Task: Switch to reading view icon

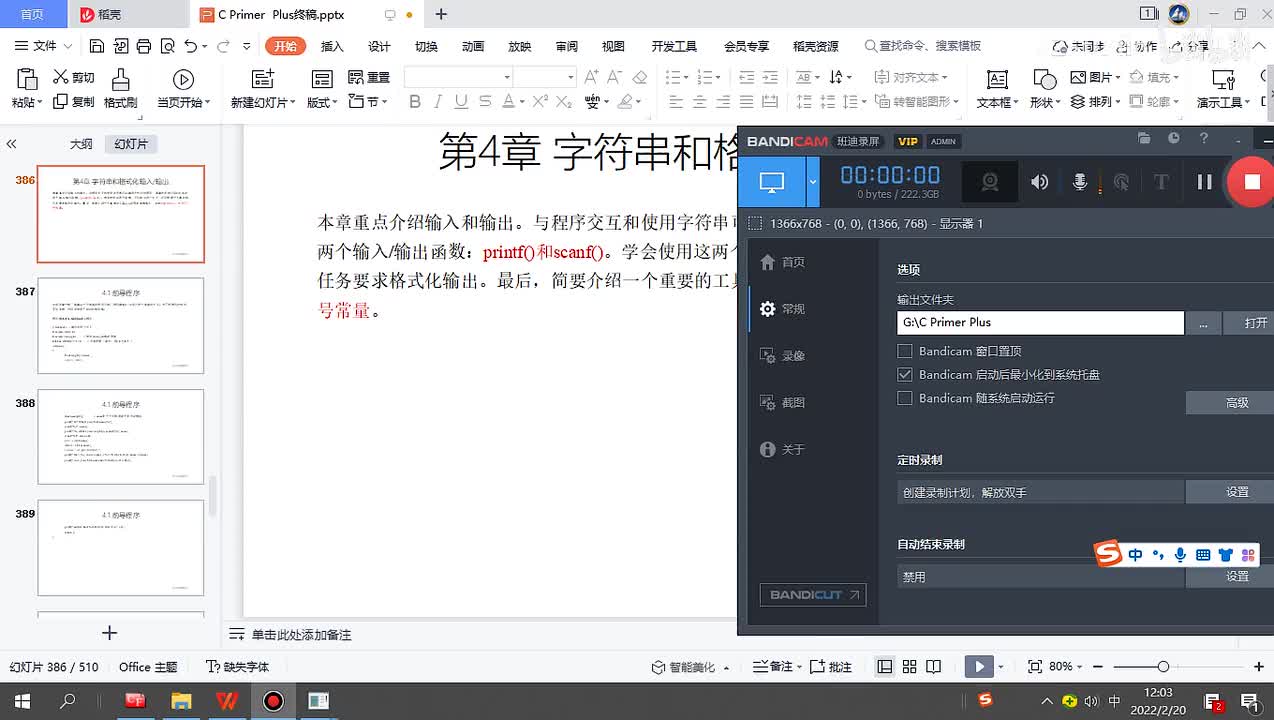Action: click(x=933, y=666)
